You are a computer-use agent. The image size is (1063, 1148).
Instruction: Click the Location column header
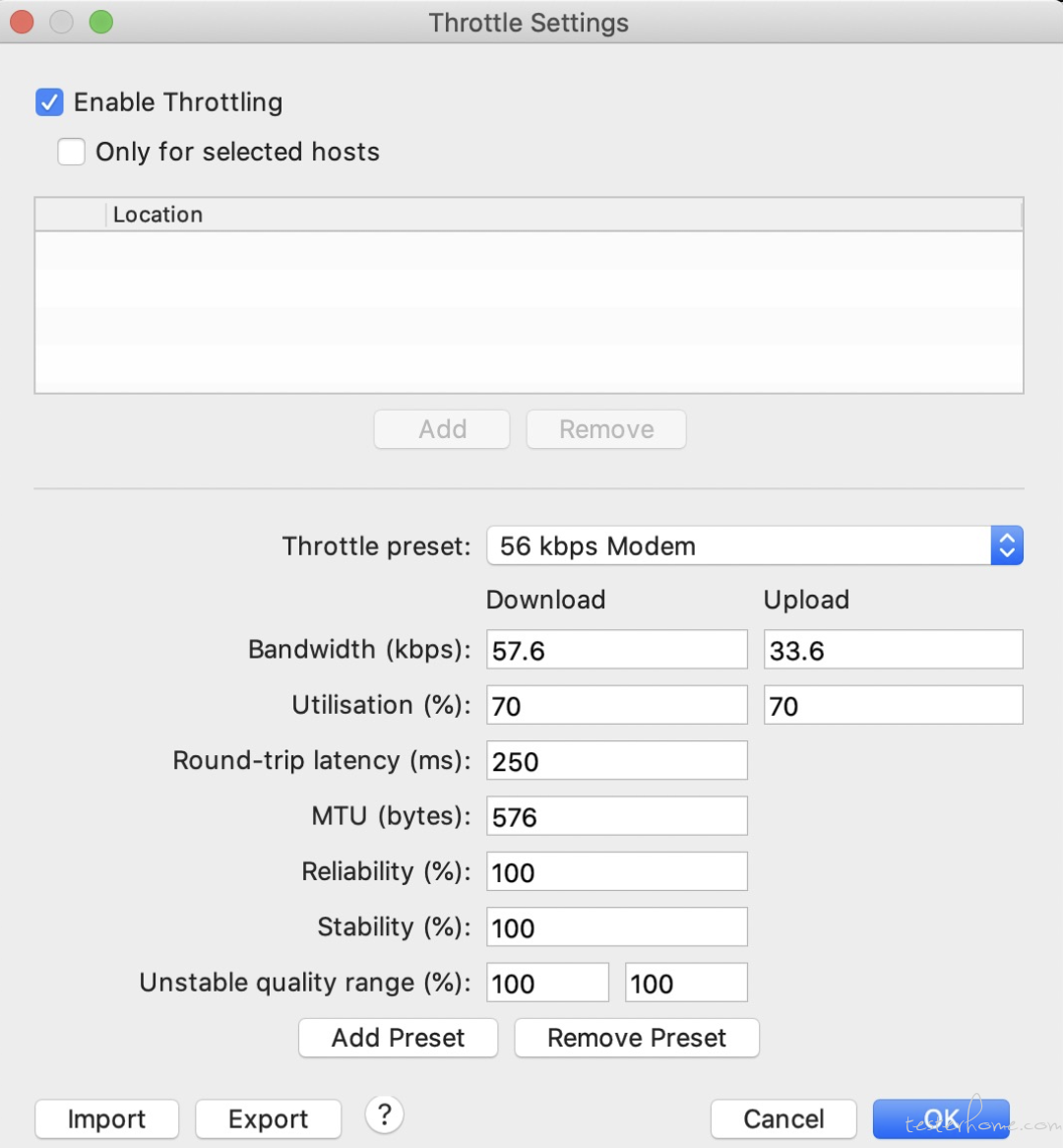point(157,215)
